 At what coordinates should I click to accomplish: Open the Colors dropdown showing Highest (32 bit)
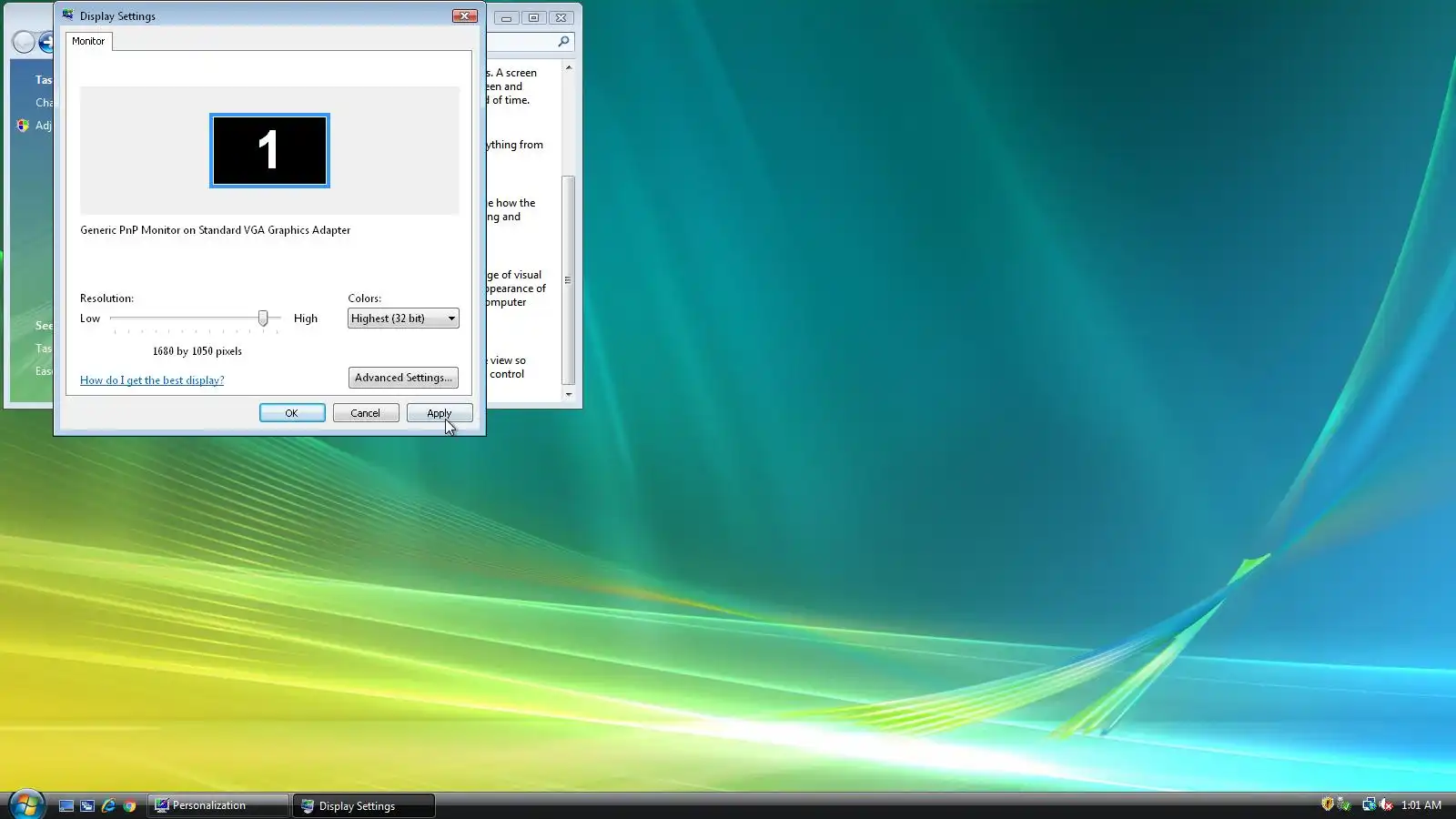[403, 318]
